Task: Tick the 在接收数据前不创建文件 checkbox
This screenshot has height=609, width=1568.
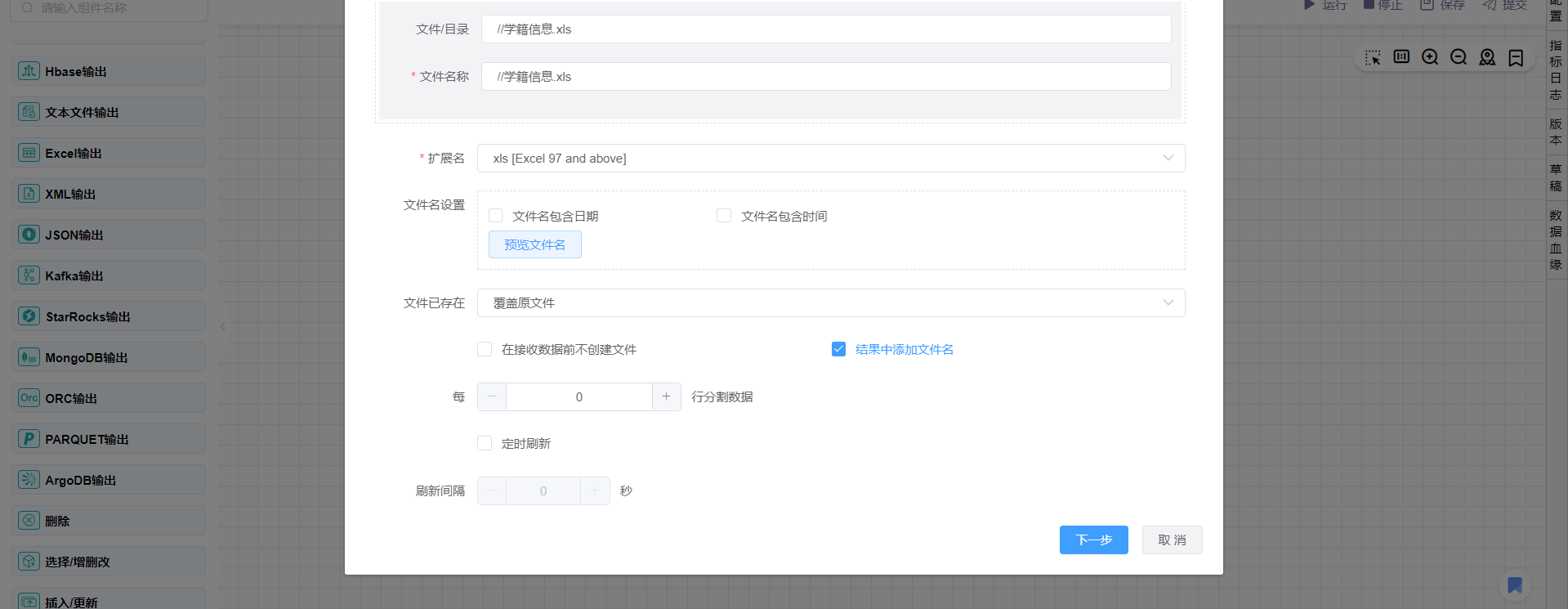Action: pos(485,349)
